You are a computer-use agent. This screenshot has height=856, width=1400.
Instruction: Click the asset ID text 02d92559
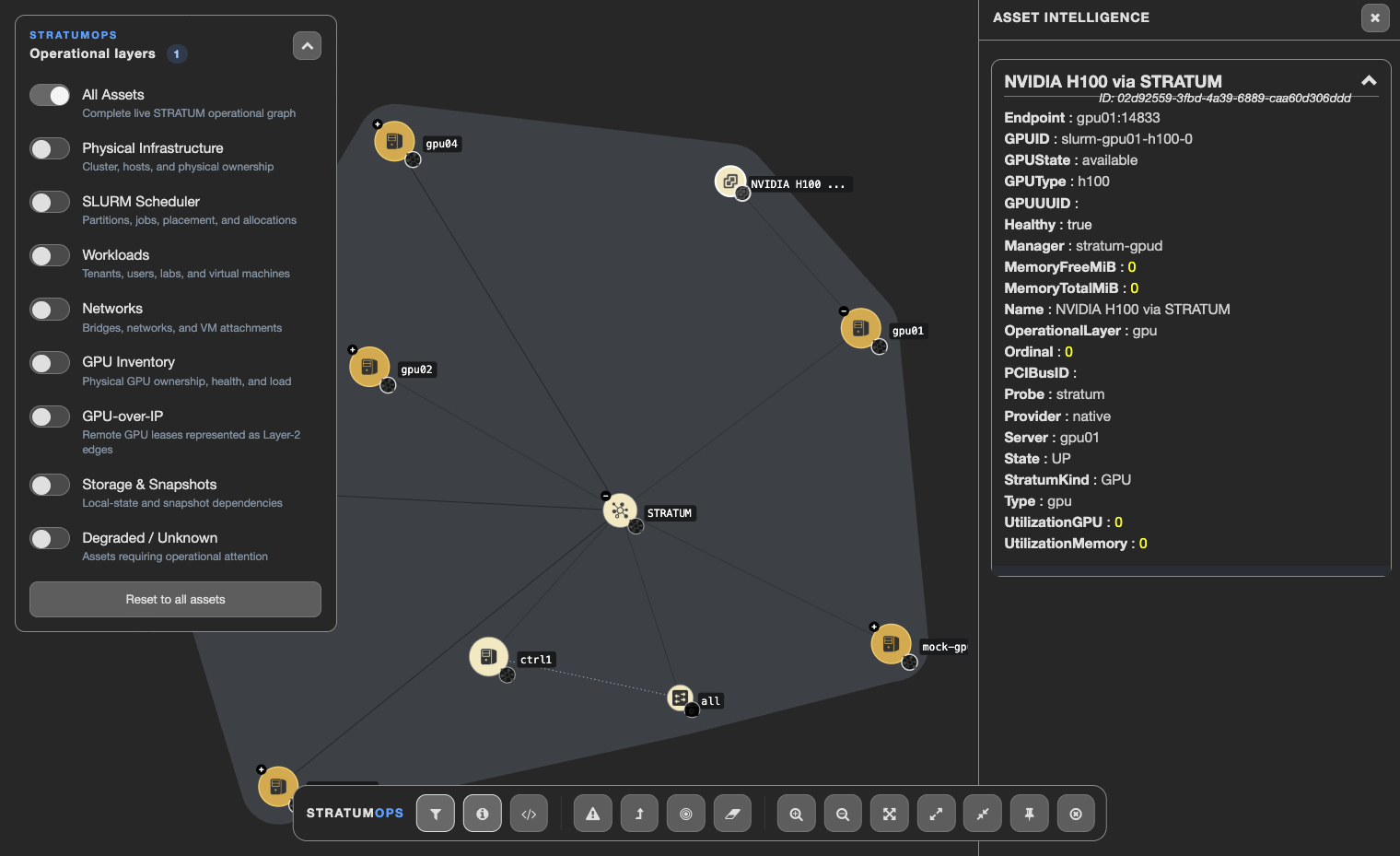click(x=1225, y=99)
